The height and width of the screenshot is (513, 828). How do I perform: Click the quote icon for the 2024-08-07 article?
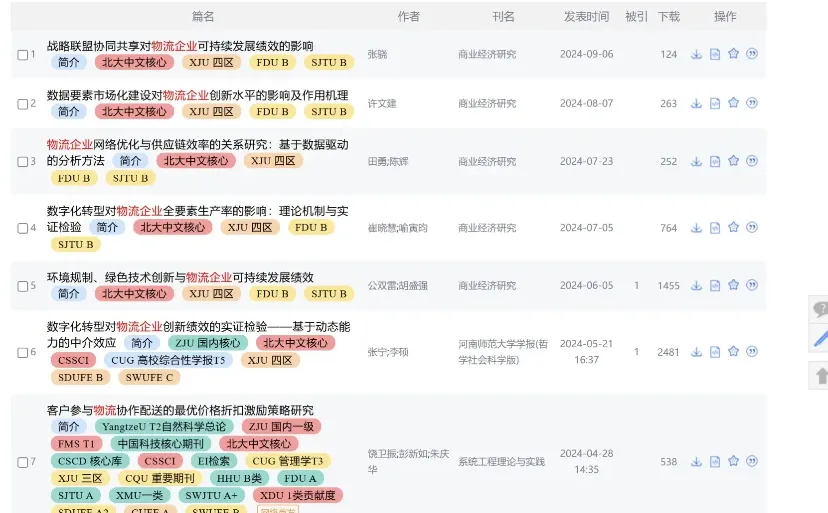tap(752, 102)
